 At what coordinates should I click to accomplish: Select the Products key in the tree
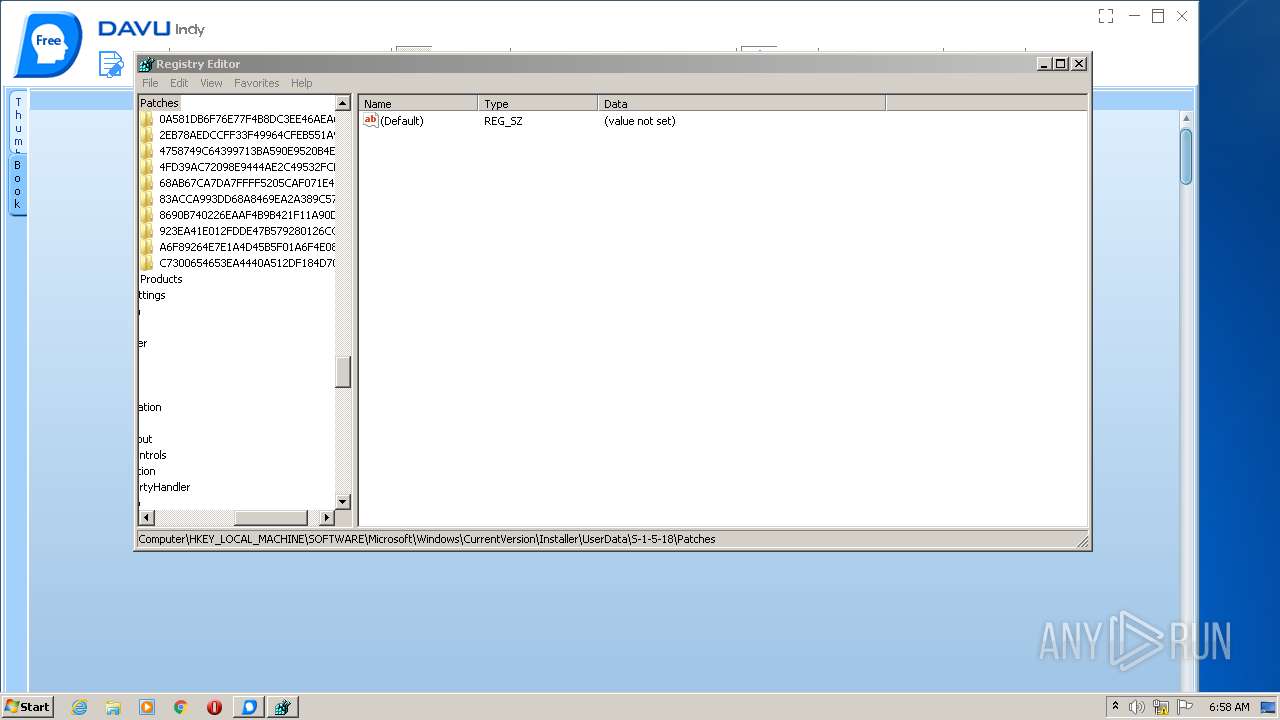click(x=161, y=279)
